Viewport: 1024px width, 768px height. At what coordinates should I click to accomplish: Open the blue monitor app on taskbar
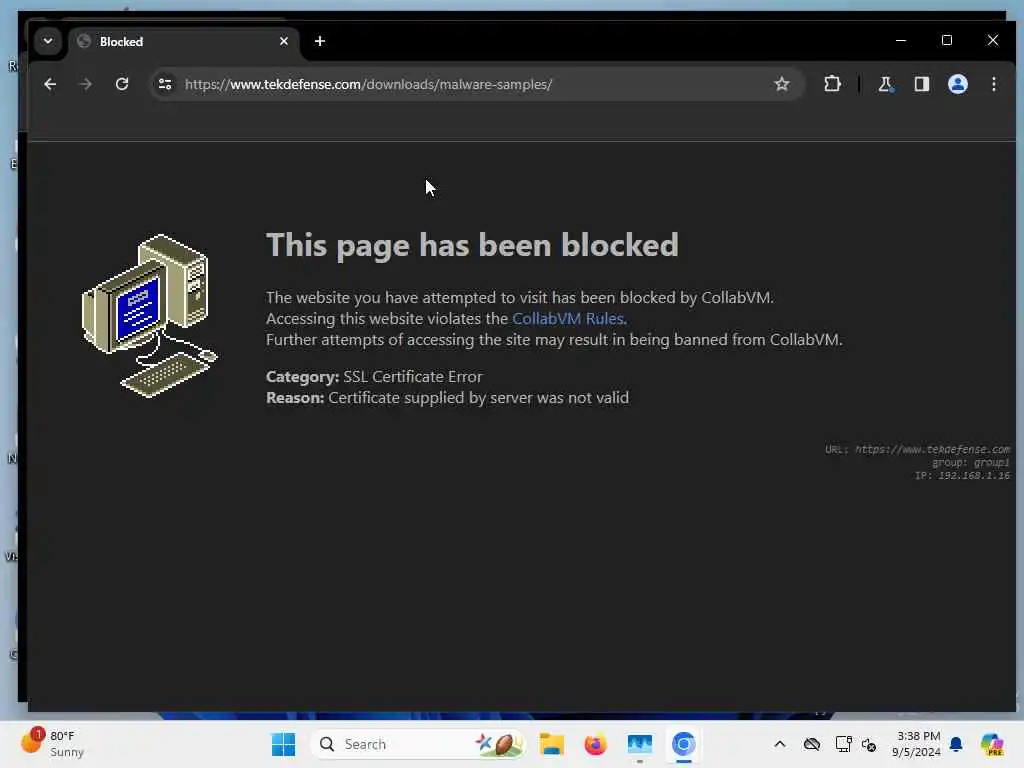click(x=639, y=744)
